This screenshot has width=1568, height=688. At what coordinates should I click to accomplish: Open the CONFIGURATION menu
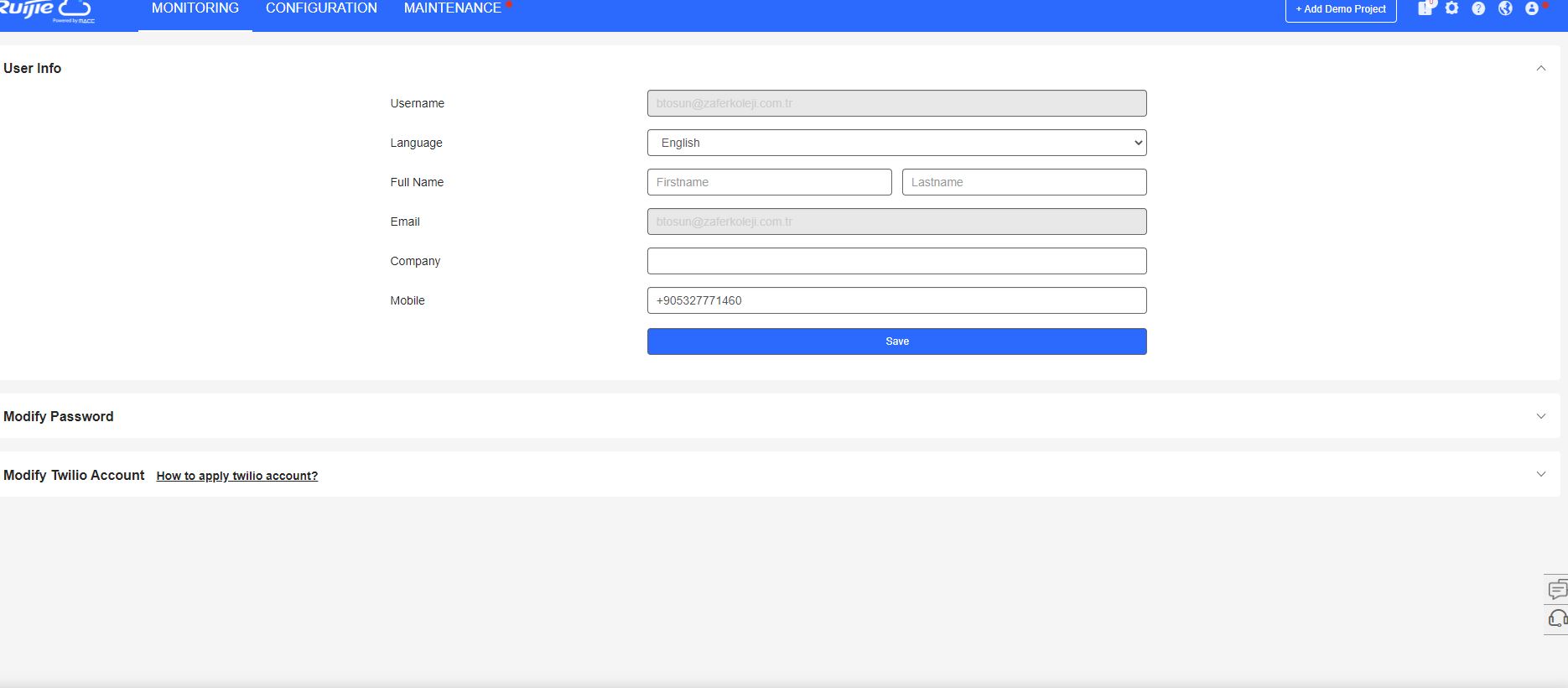click(321, 8)
